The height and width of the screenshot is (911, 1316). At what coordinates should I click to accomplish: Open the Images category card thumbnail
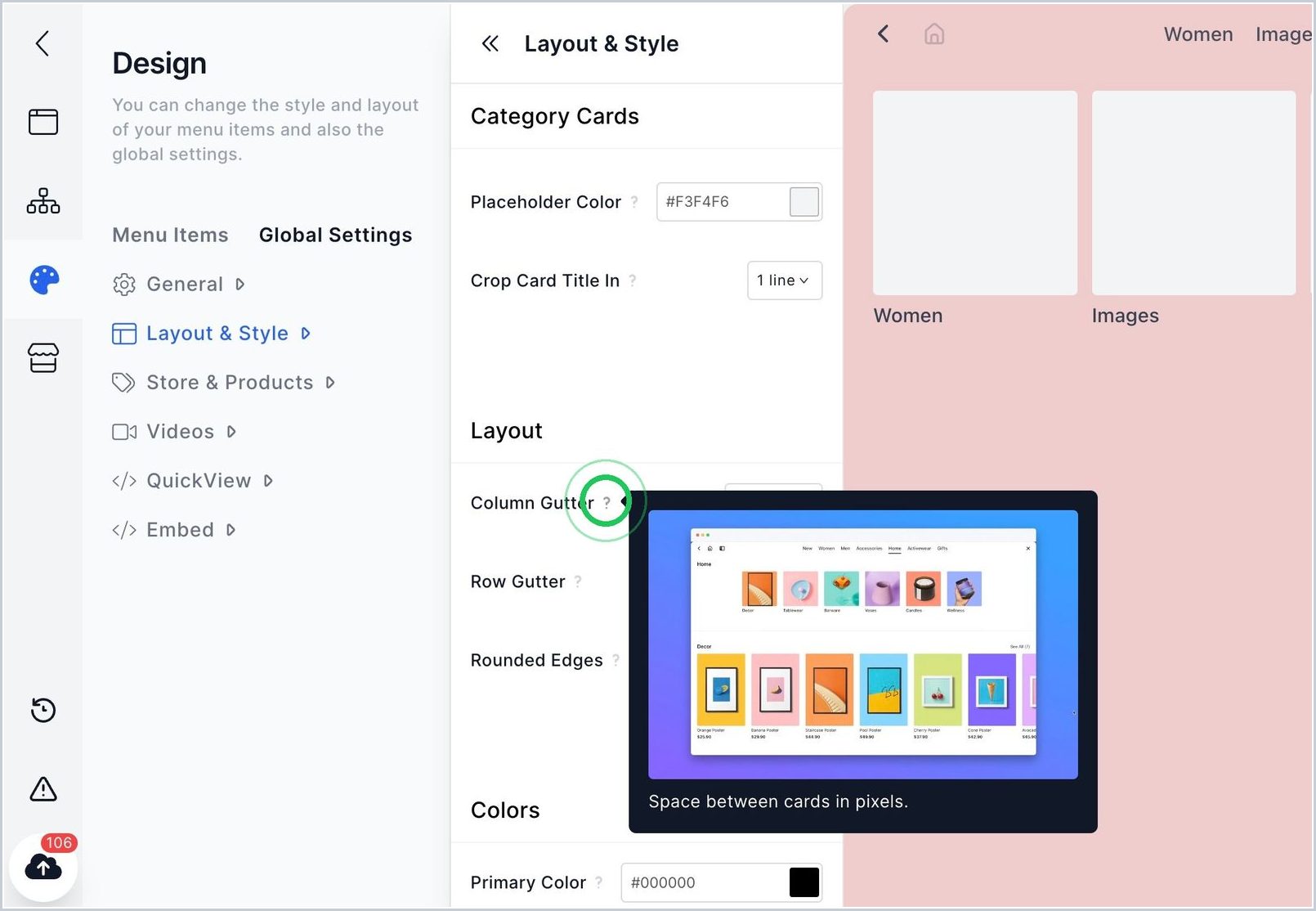coord(1193,193)
